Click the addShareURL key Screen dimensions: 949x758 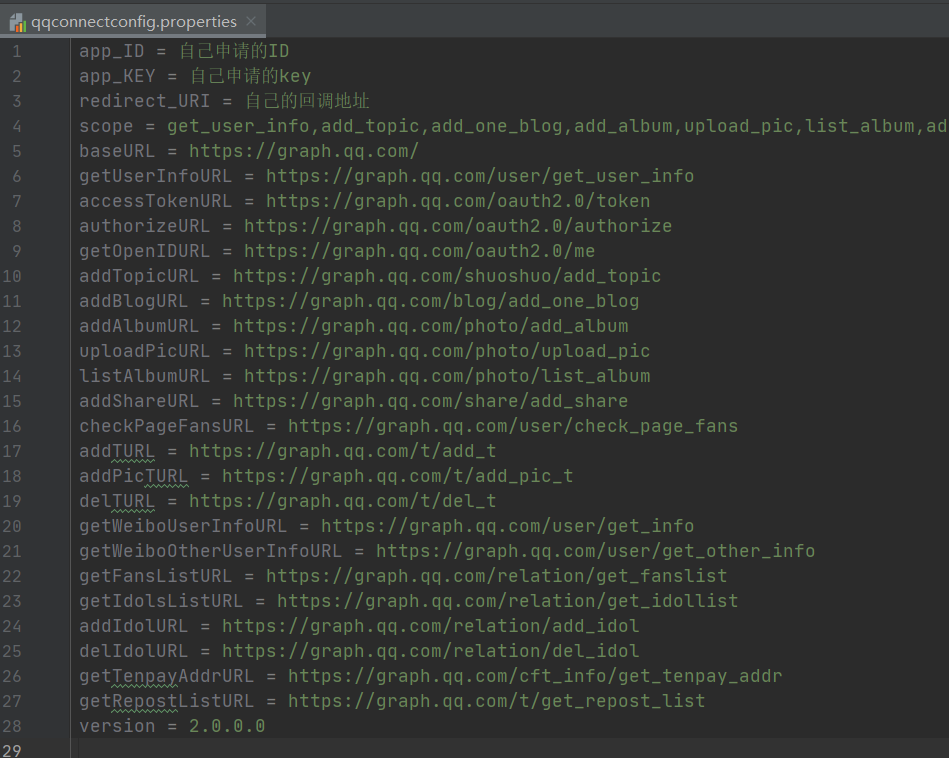pyautogui.click(x=139, y=401)
